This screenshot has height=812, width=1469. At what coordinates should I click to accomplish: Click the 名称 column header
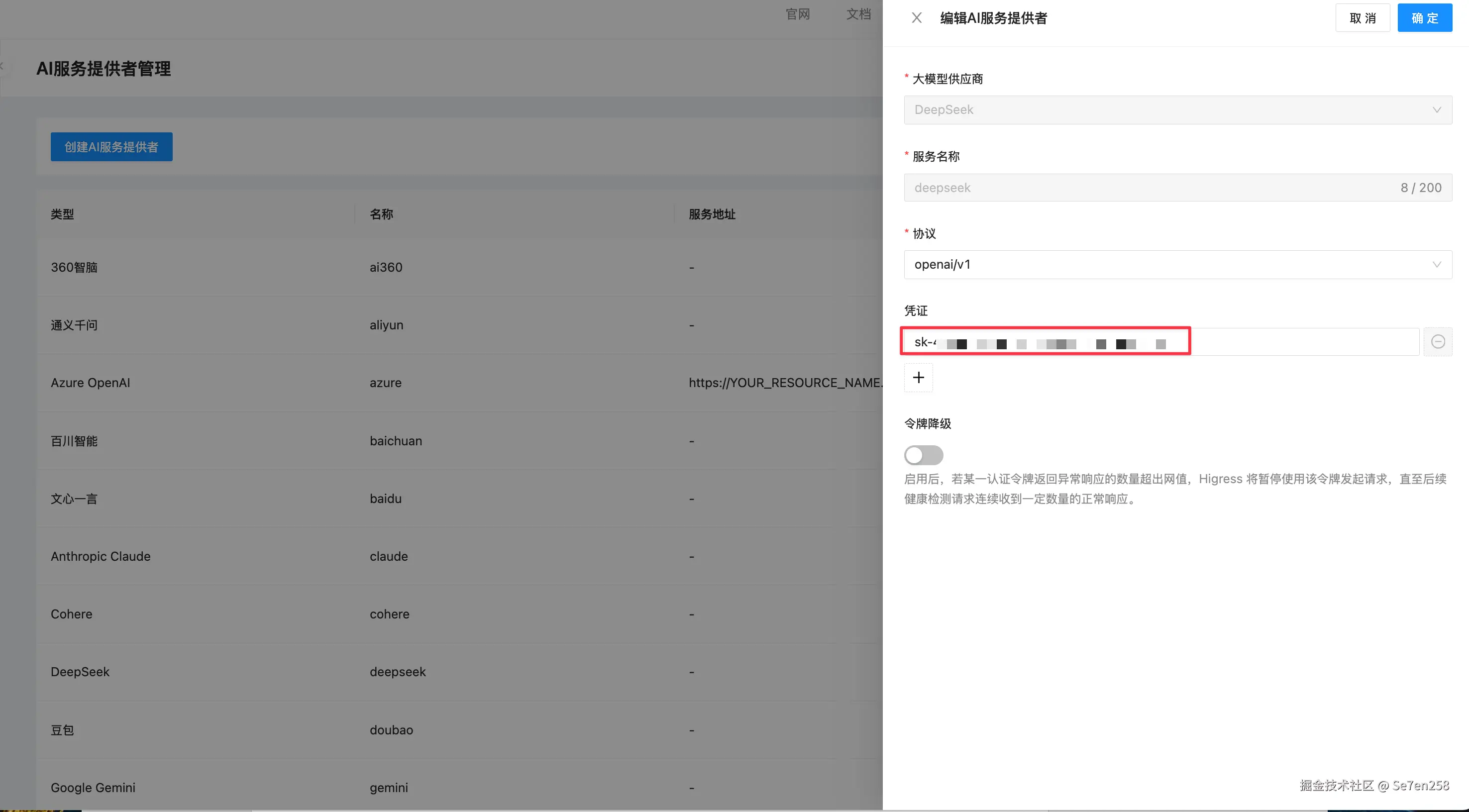point(381,214)
